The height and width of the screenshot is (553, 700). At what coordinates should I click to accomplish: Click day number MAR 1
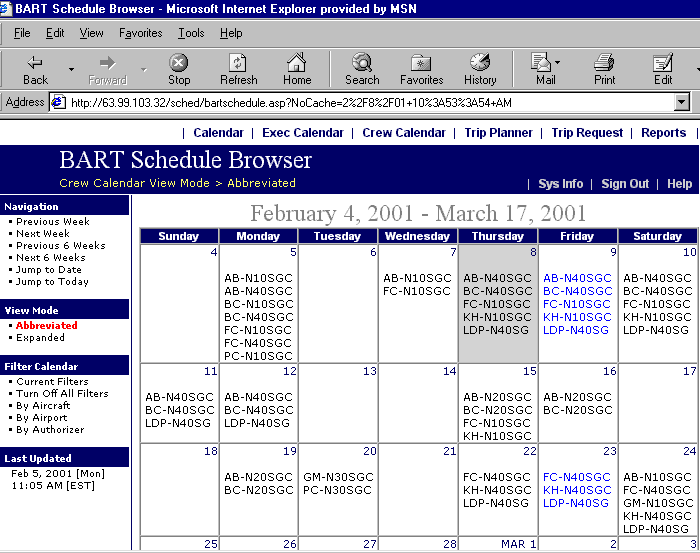(x=518, y=544)
